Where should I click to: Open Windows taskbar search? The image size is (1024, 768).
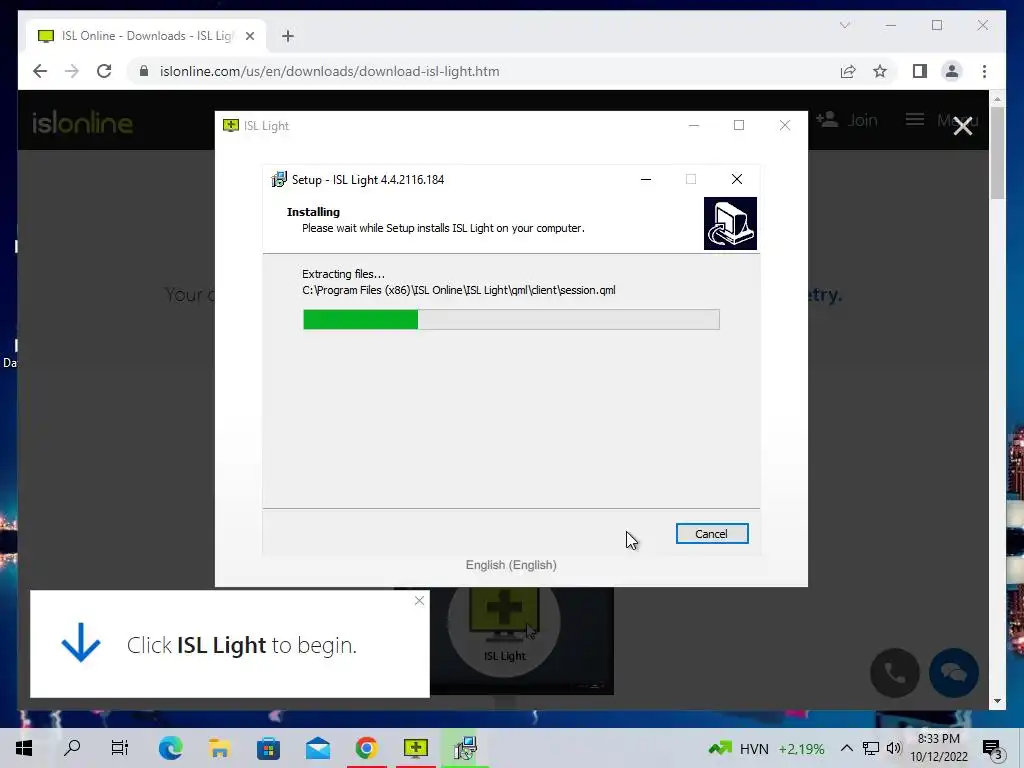(72, 748)
